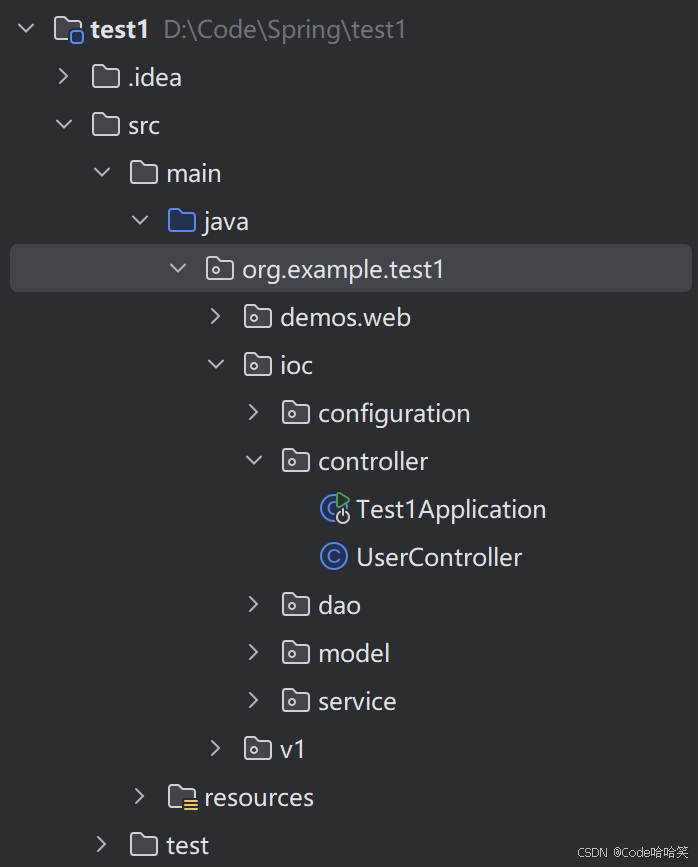Select the service package label
The height and width of the screenshot is (867, 698).
click(357, 701)
